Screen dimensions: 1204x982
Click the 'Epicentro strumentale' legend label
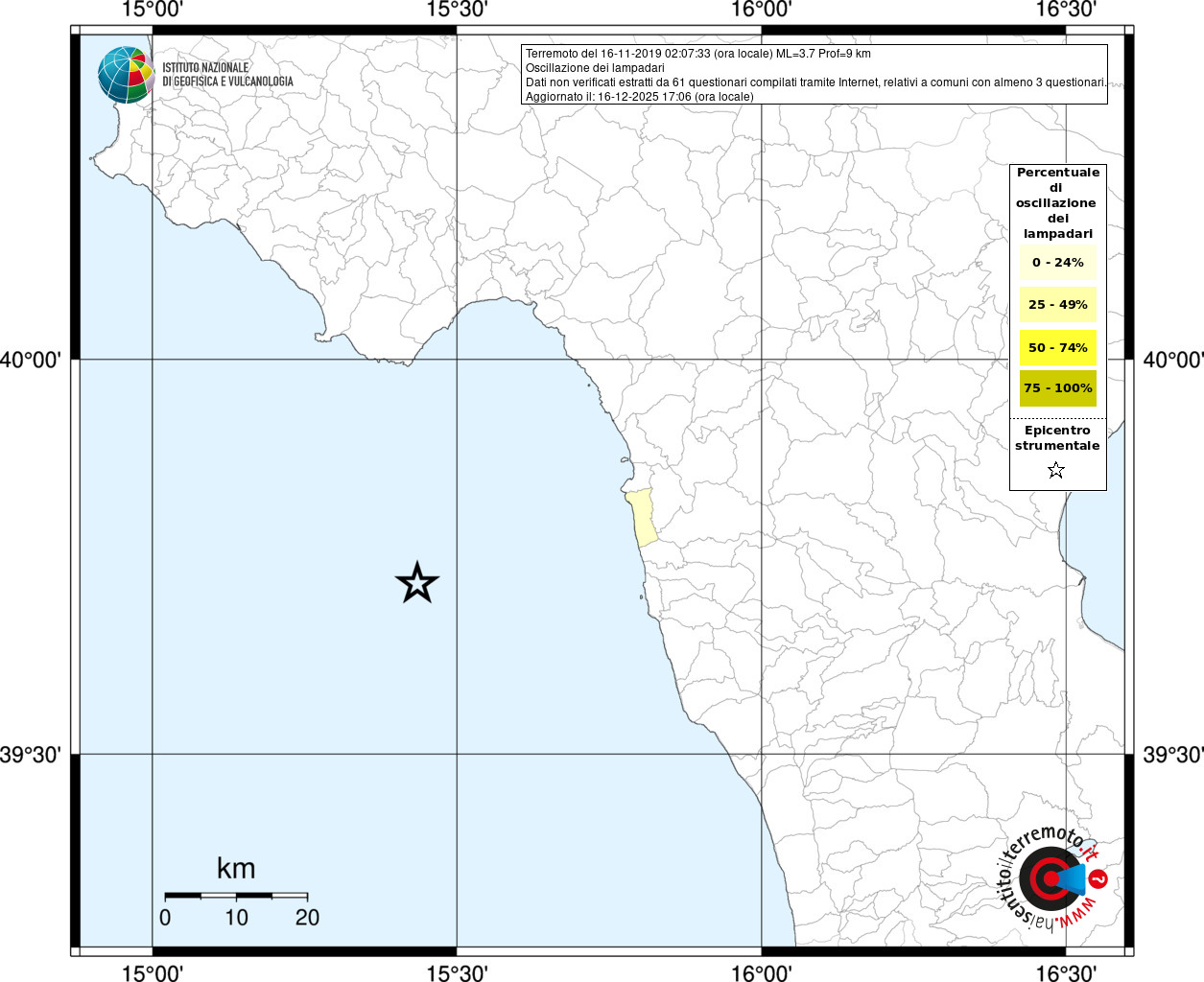[x=1057, y=437]
